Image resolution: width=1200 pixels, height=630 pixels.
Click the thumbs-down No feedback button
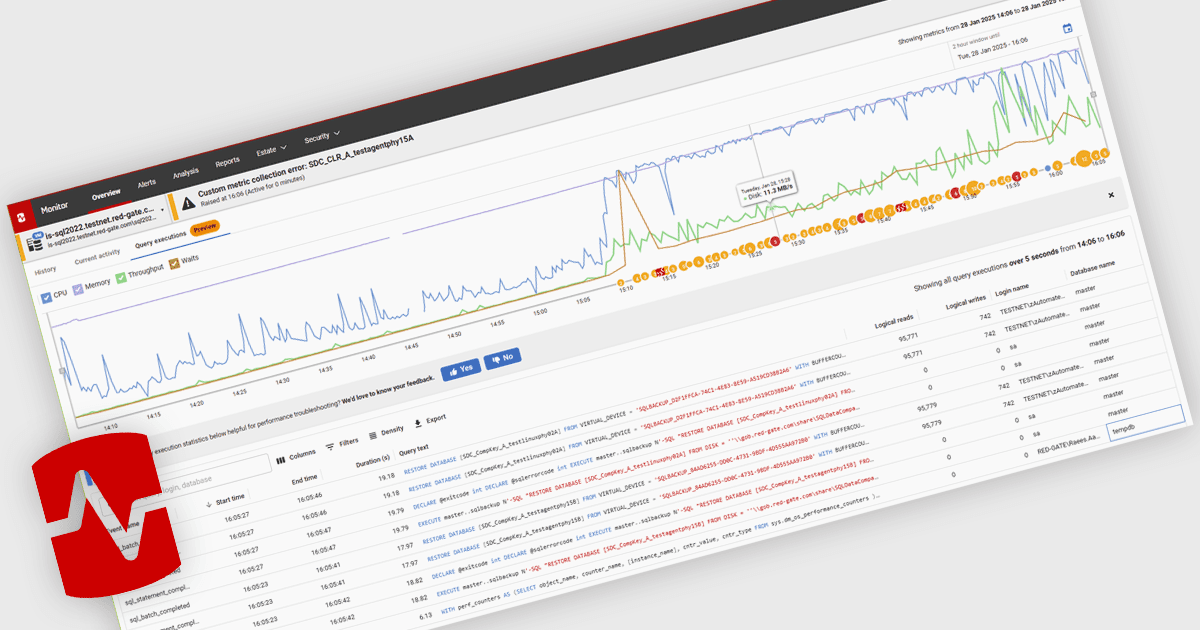tap(502, 358)
